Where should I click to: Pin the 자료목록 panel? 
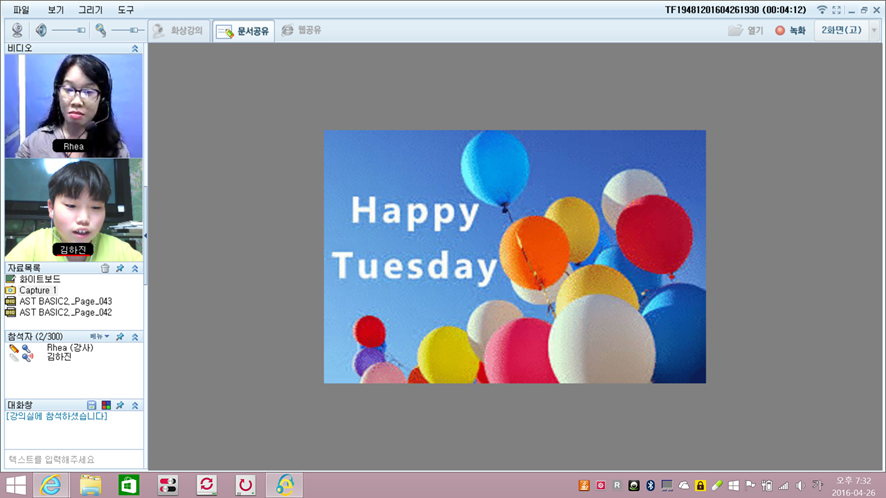pos(120,268)
